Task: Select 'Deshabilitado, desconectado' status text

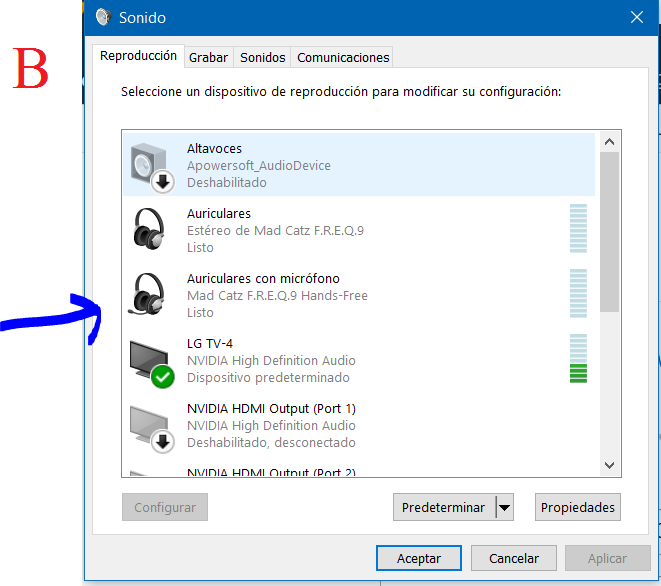Action: [x=271, y=442]
